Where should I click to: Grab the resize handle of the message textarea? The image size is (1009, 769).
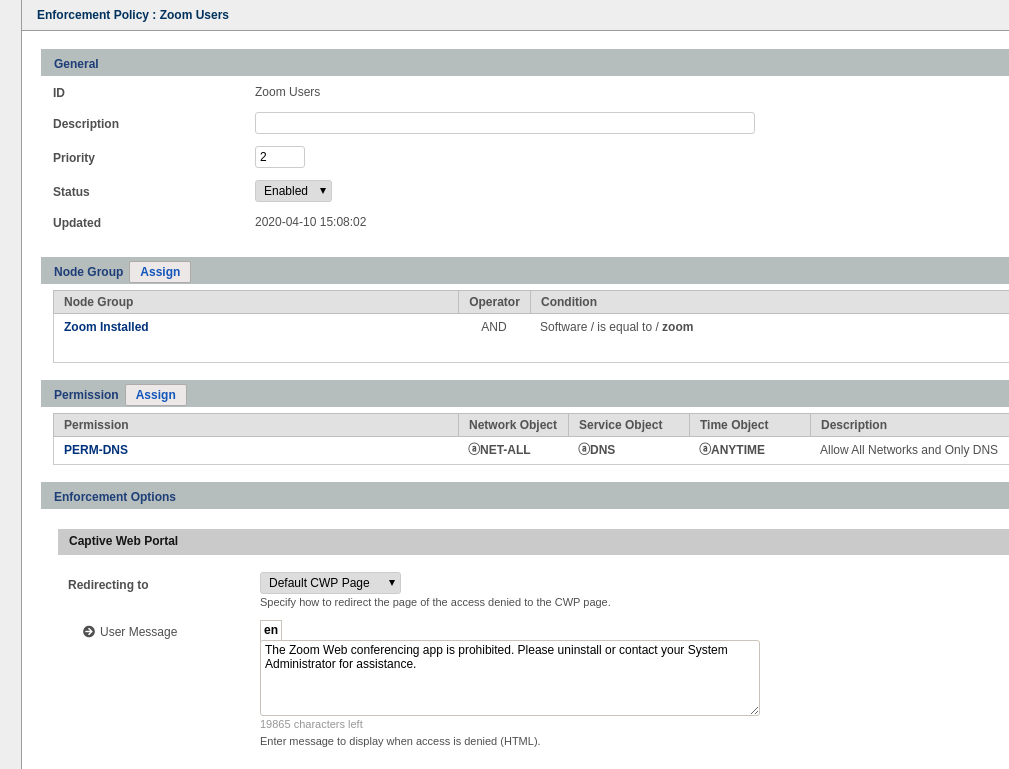754,710
